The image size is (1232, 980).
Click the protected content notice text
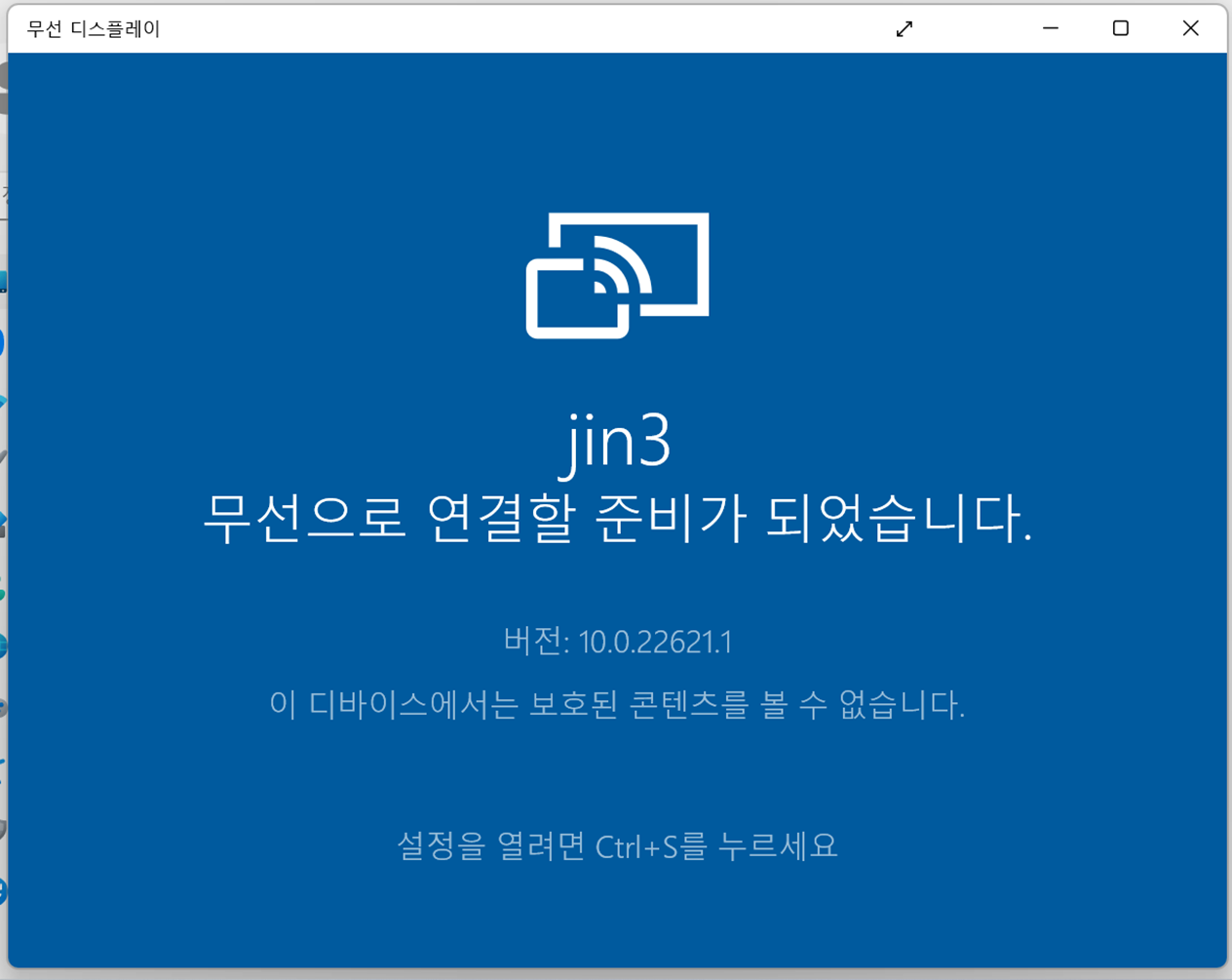(617, 704)
